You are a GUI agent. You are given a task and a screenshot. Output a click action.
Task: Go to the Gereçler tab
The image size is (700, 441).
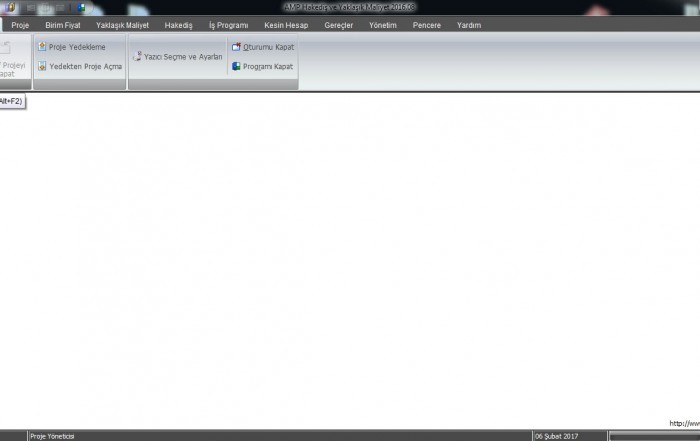339,25
